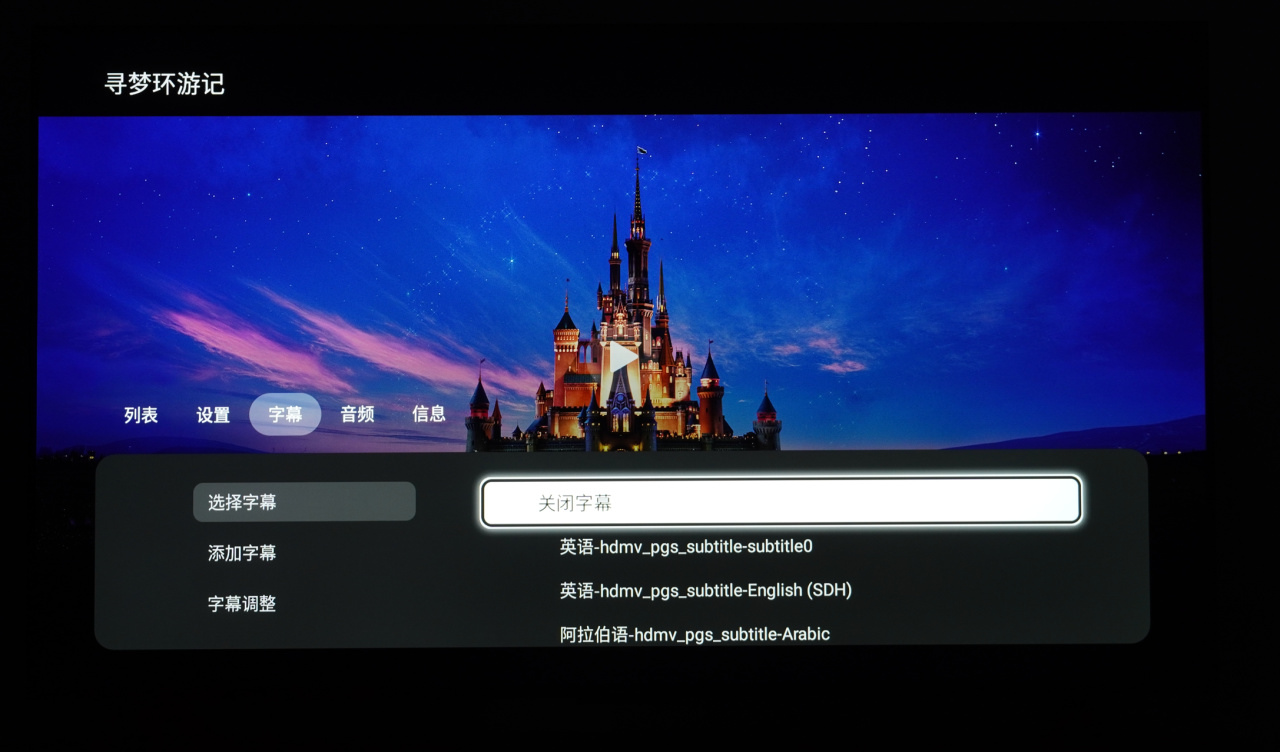The width and height of the screenshot is (1280, 752).
Task: Select the Arabic subtitle track
Action: pyautogui.click(x=695, y=634)
